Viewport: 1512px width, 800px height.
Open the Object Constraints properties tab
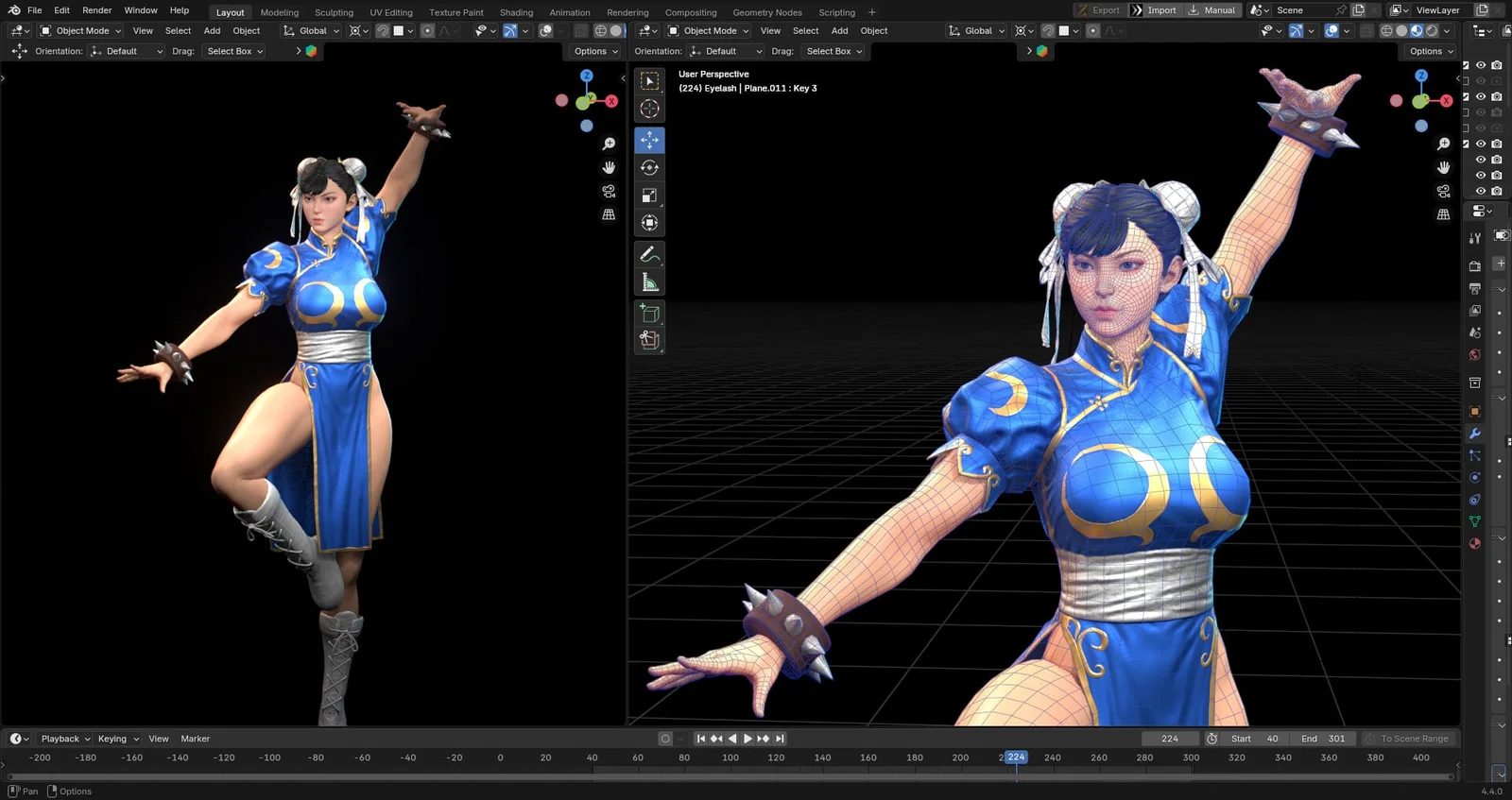click(x=1474, y=500)
